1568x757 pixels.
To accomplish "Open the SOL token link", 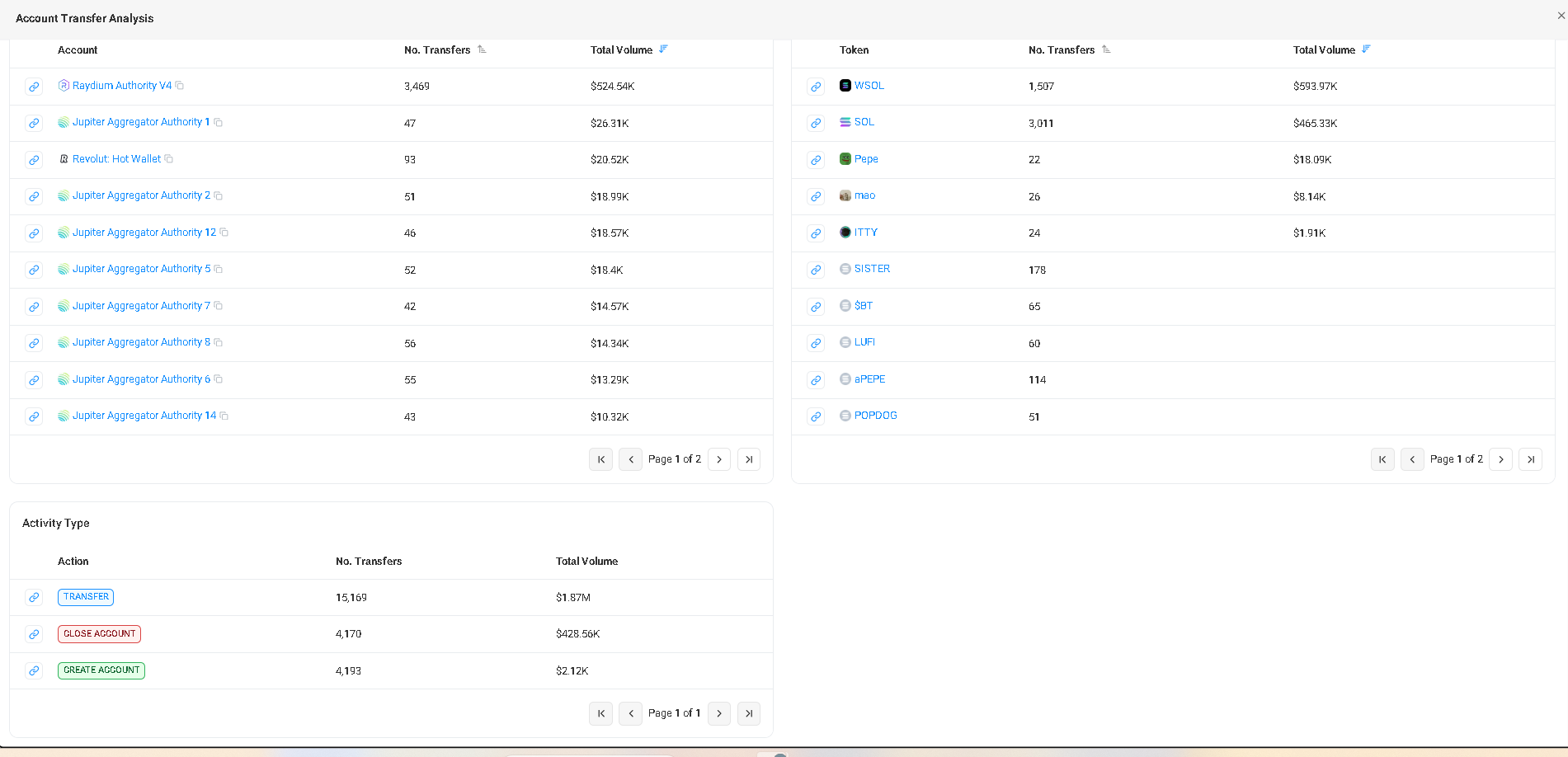I will click(864, 122).
